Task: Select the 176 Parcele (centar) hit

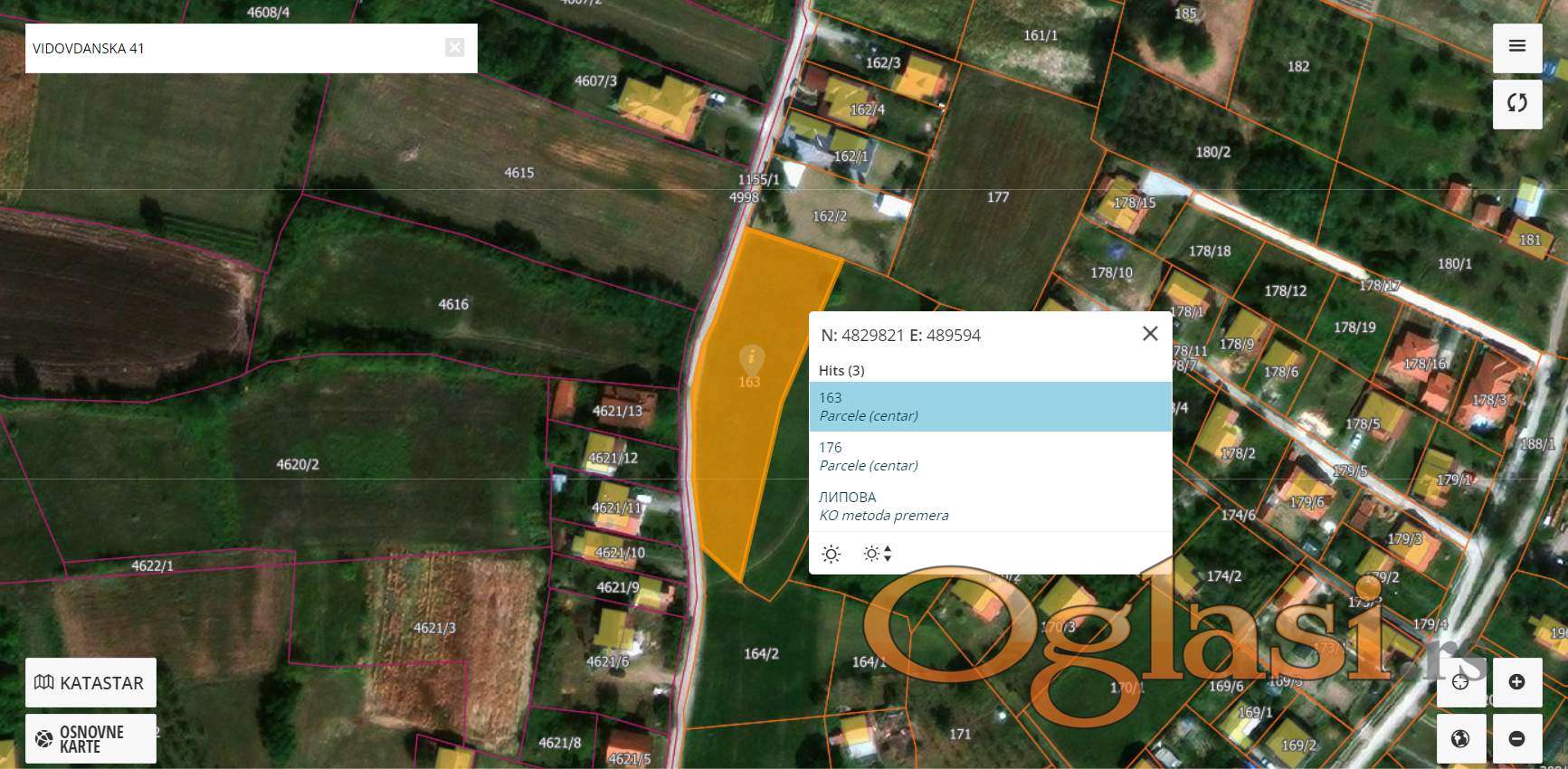Action: (x=990, y=456)
